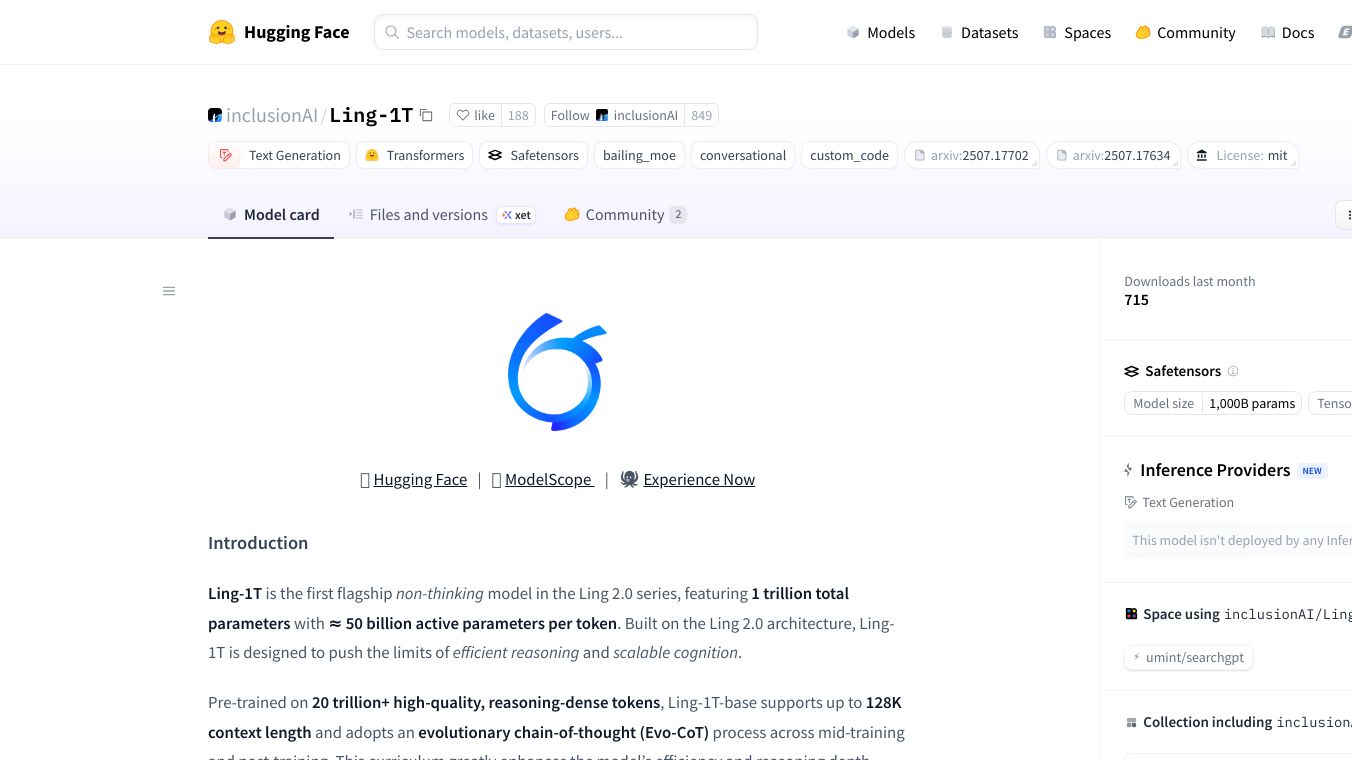Click the Transformers library tag icon
Viewport: 1352px width, 760px height.
(372, 155)
